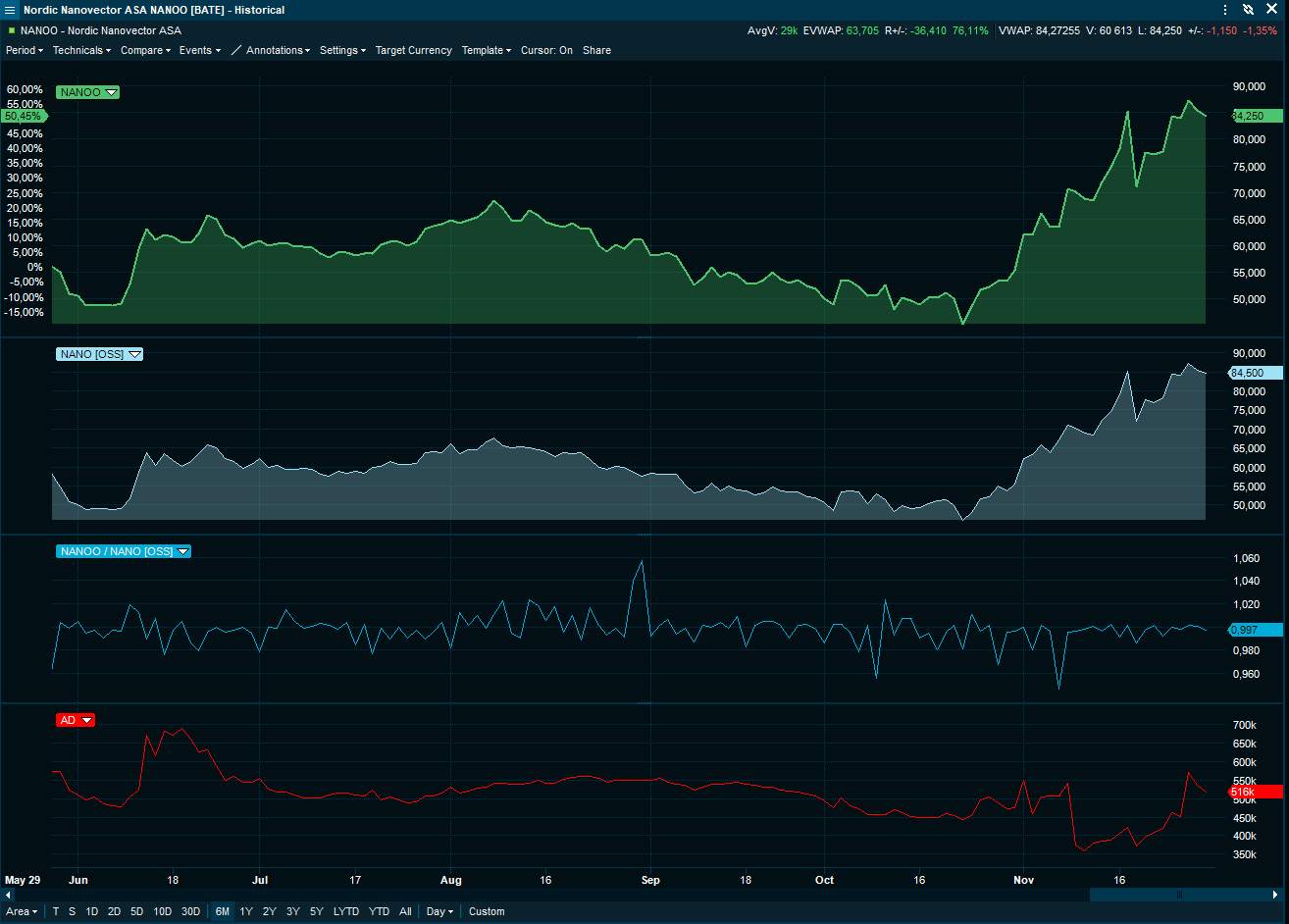Select the S time range

click(x=72, y=911)
